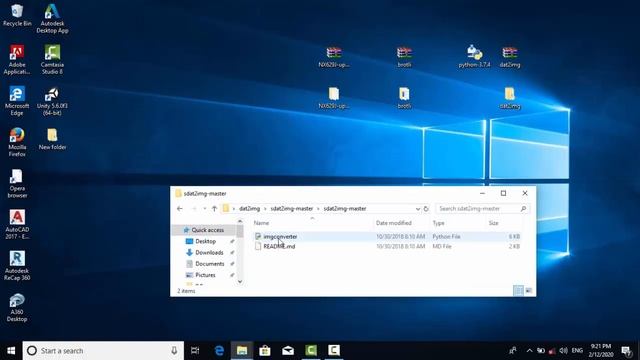Image resolution: width=640 pixels, height=360 pixels.
Task: Select the booth folder icon on desktop
Action: (x=404, y=98)
